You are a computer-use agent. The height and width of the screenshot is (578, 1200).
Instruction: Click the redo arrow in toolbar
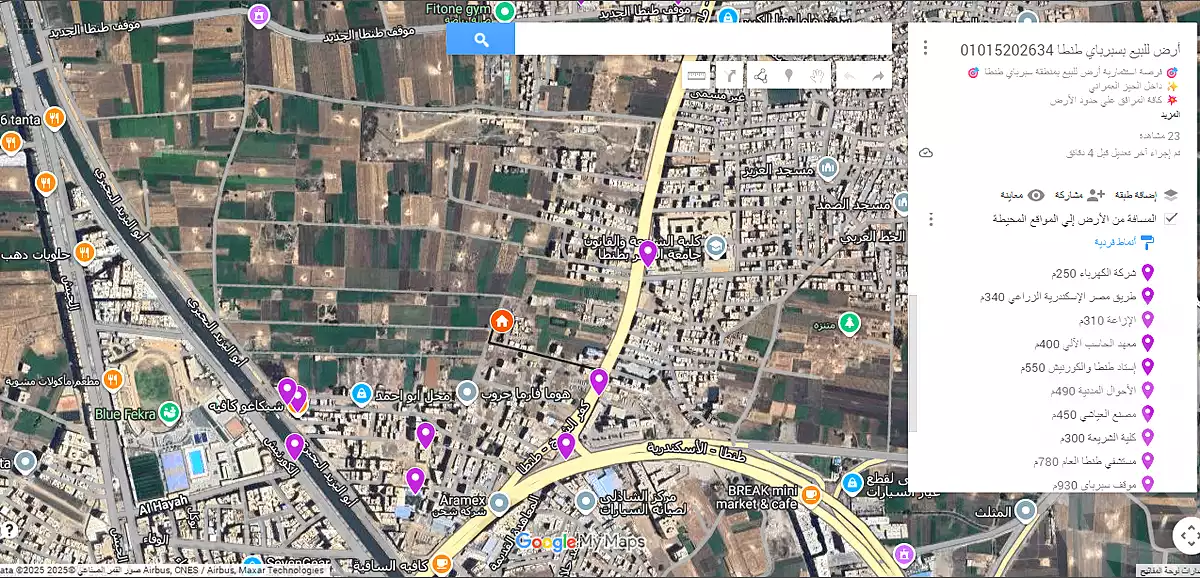878,76
